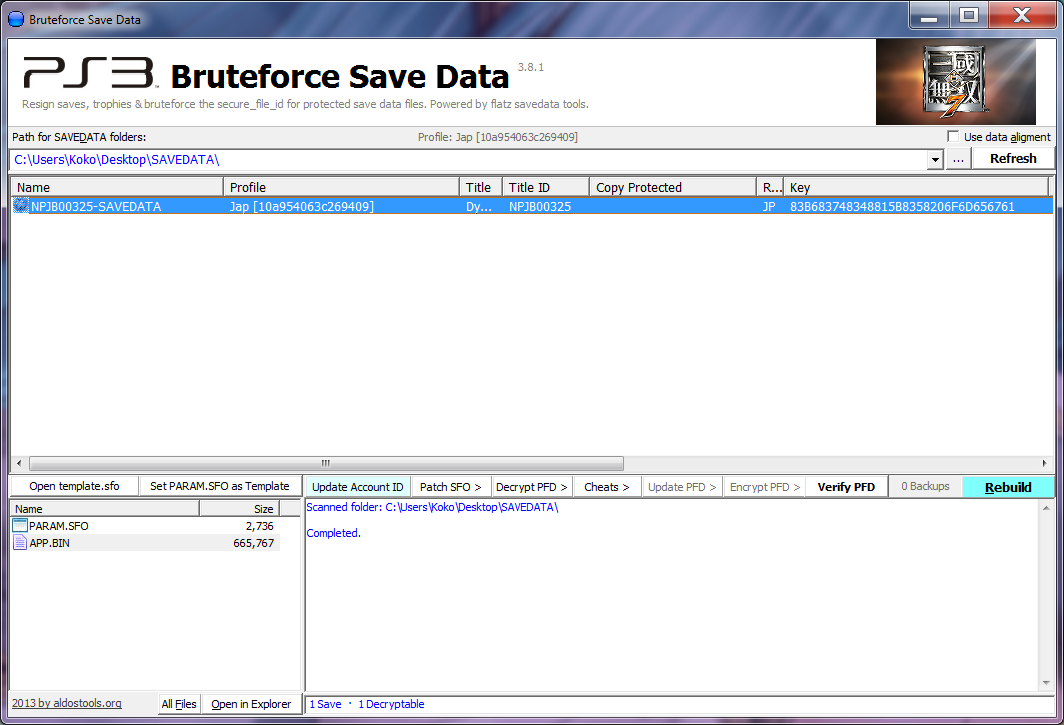Click the NPJB00325 Title ID cell
This screenshot has width=1064, height=725.
pos(540,206)
